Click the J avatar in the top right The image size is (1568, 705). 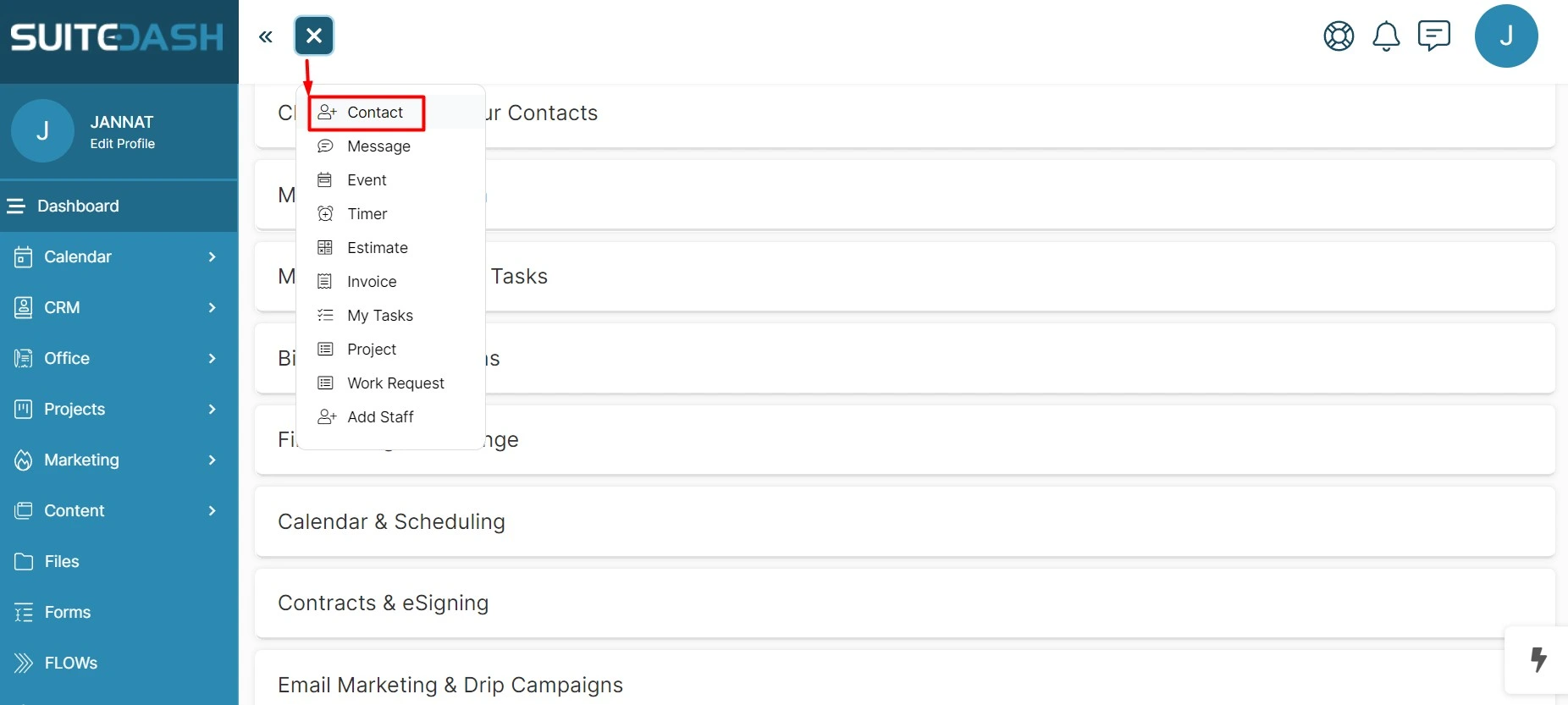1506,36
